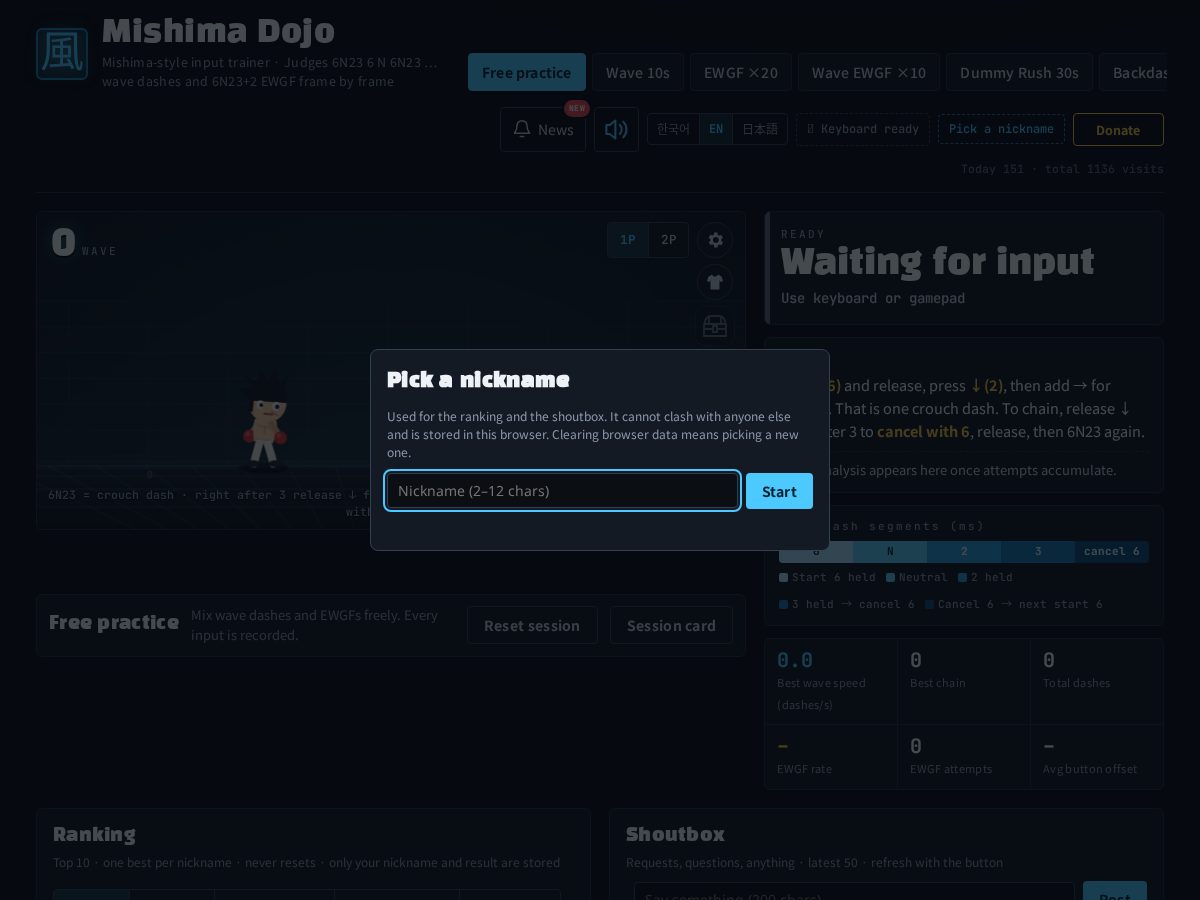Switch to 1P side
The height and width of the screenshot is (900, 1200).
coord(628,240)
